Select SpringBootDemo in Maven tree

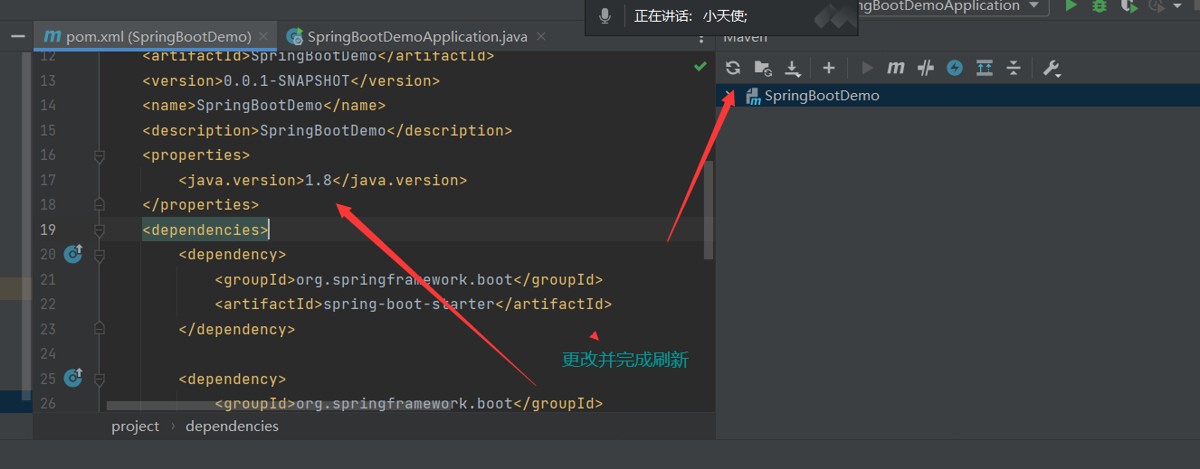pos(821,96)
